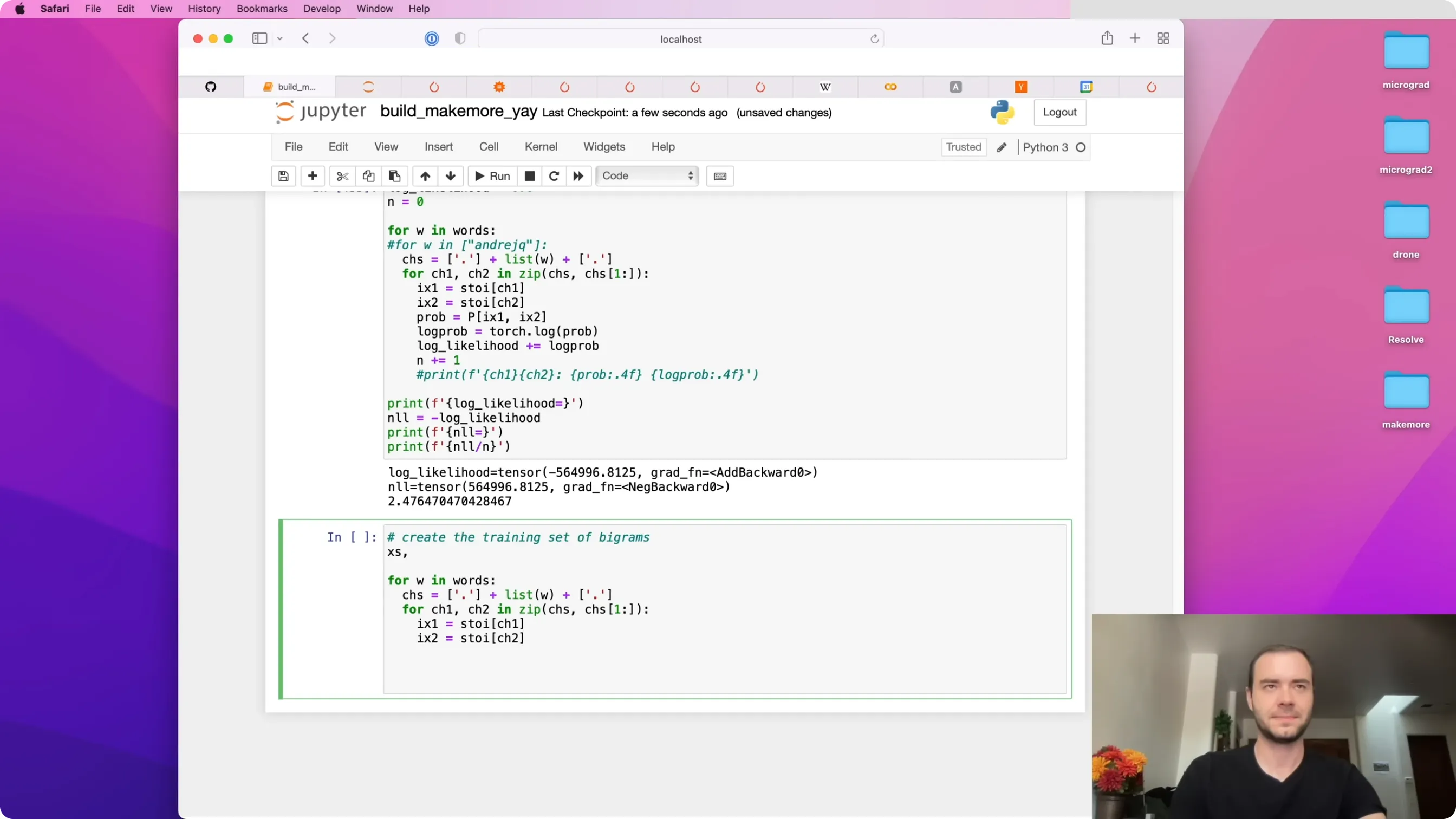This screenshot has width=1456, height=819.
Task: Open the Jupyter Insert menu
Action: click(x=439, y=146)
